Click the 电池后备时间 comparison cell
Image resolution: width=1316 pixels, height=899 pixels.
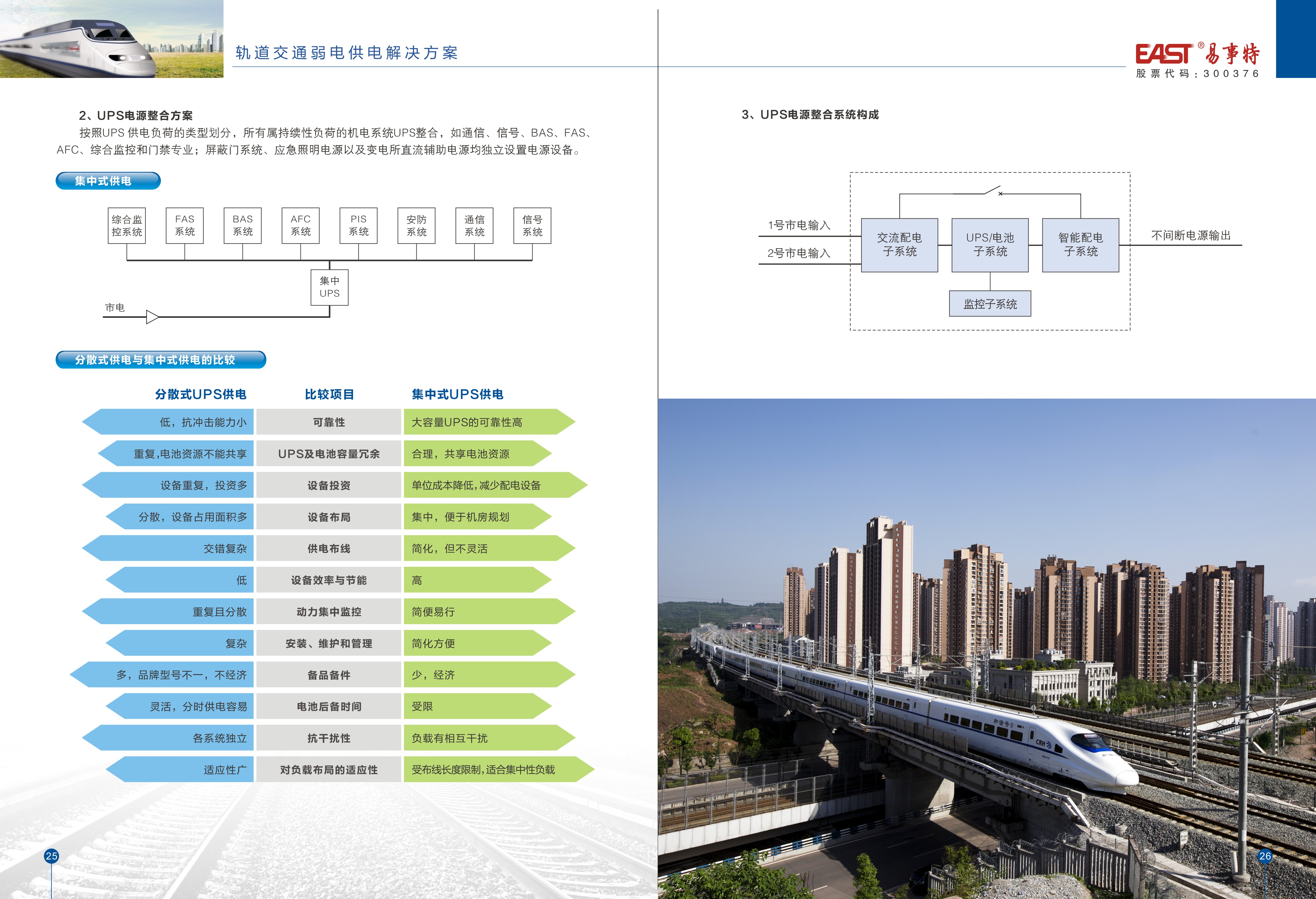(x=329, y=706)
